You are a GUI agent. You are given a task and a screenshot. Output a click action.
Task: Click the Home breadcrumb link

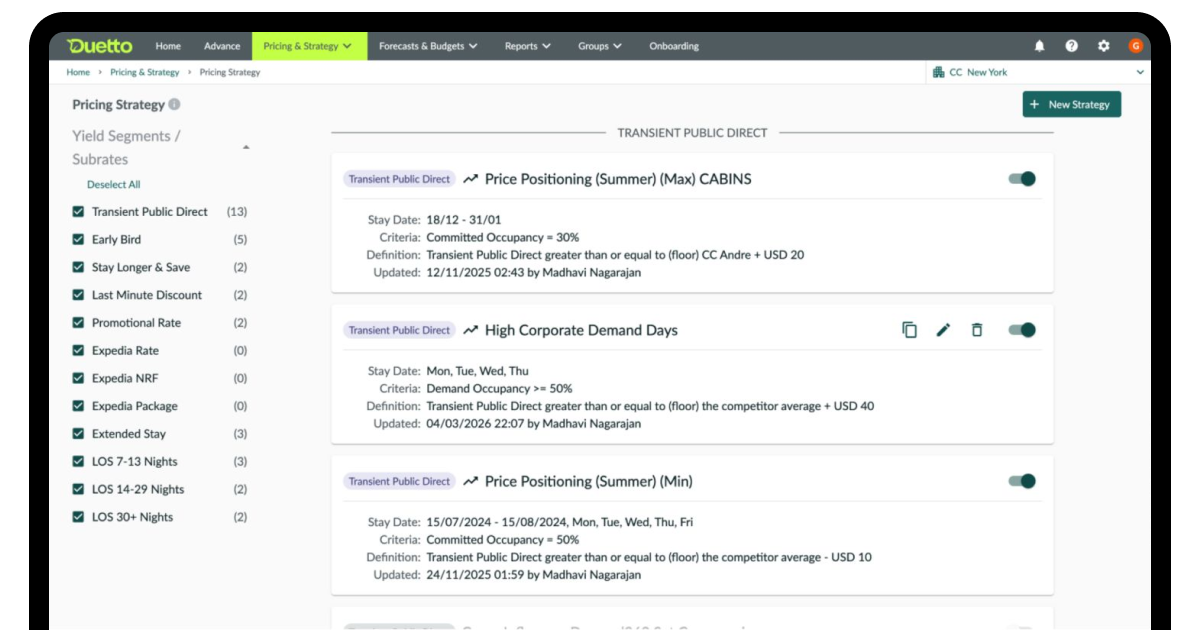78,72
